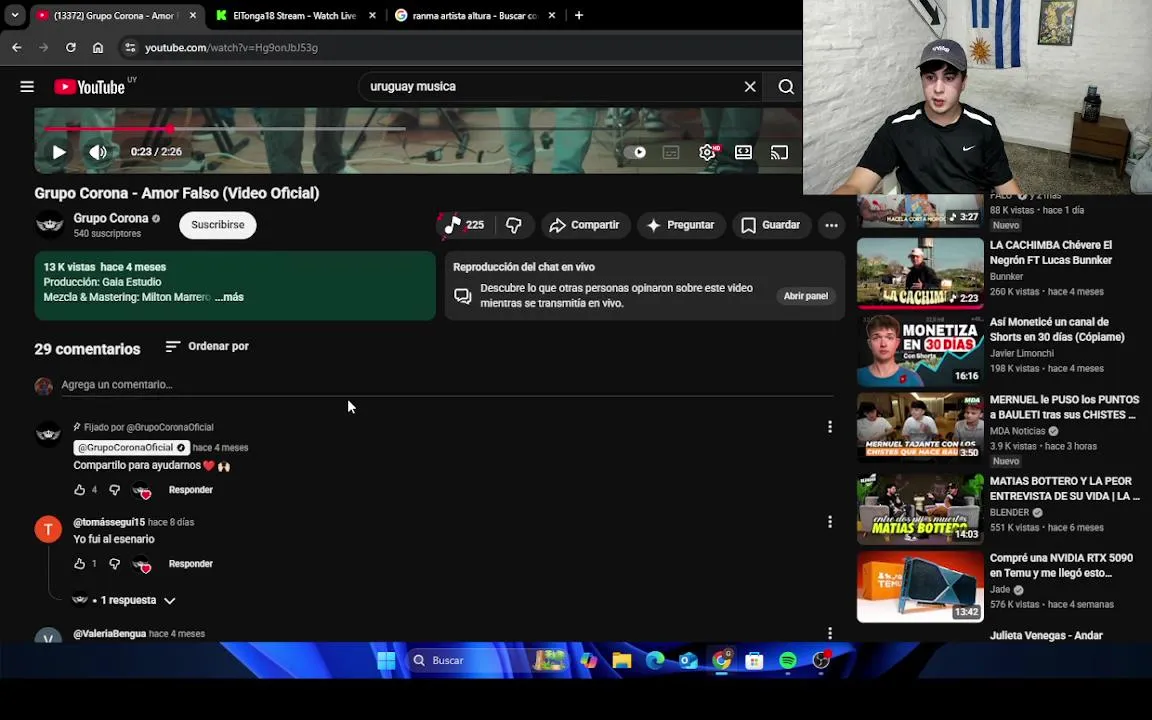Open a new browser tab
Viewport: 1152px width, 720px height.
(579, 15)
